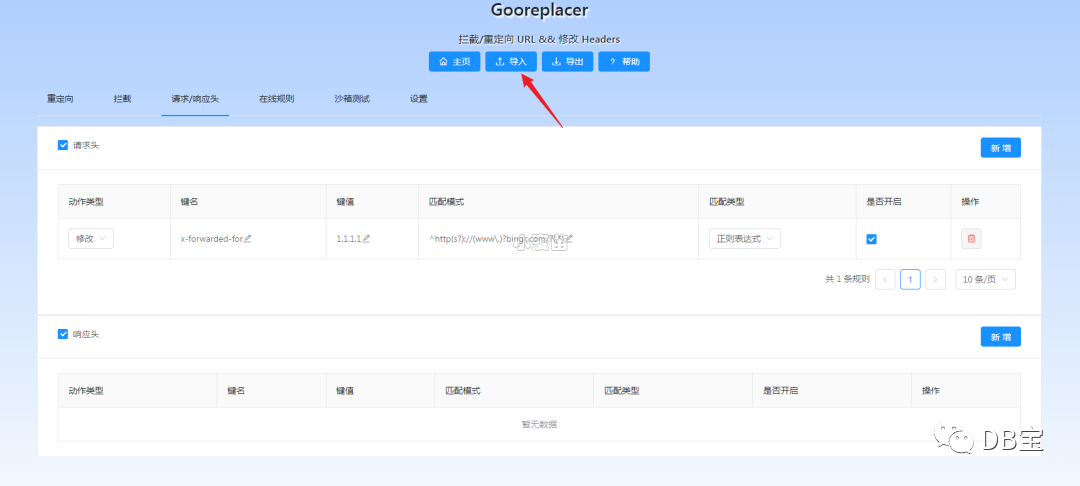This screenshot has height=486, width=1080.
Task: Switch to the 拦截 tab
Action: coord(123,99)
